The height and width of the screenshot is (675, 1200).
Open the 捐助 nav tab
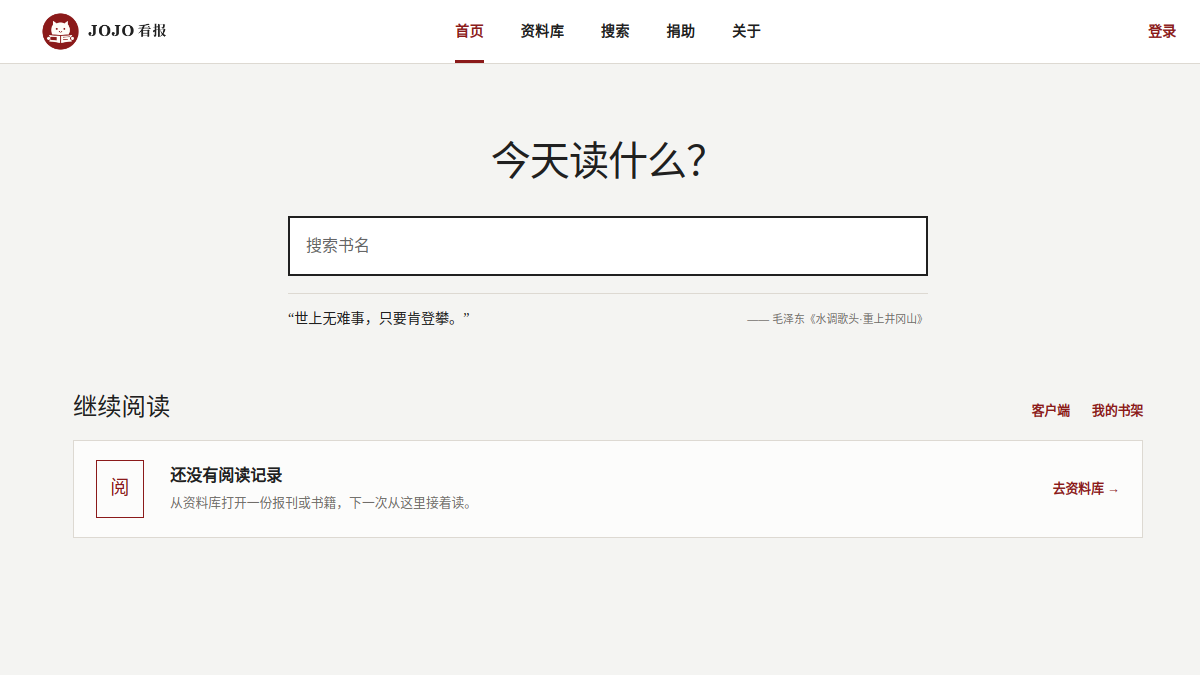click(681, 31)
